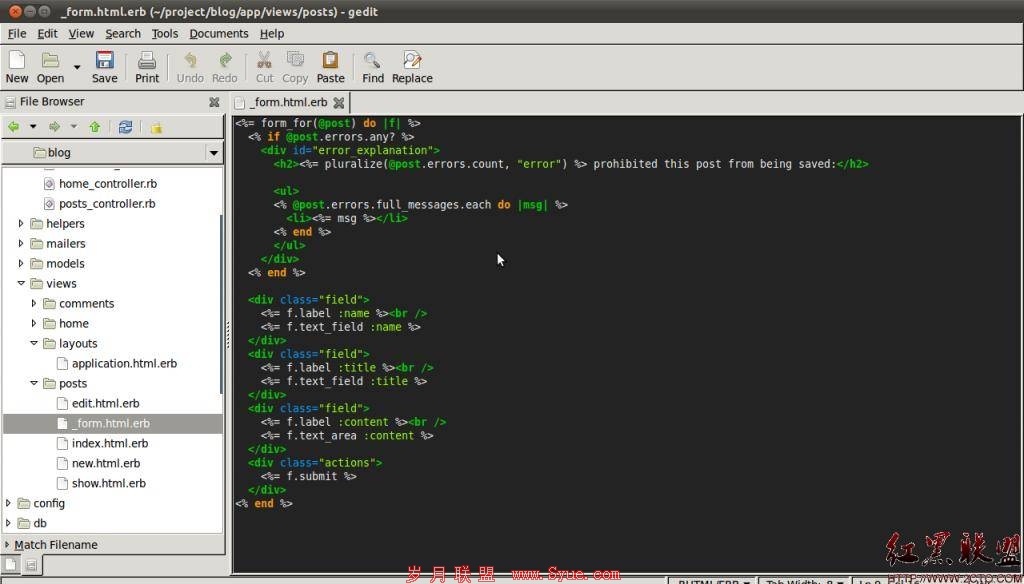The width and height of the screenshot is (1024, 584).
Task: Collapse the views folder
Action: pos(21,284)
